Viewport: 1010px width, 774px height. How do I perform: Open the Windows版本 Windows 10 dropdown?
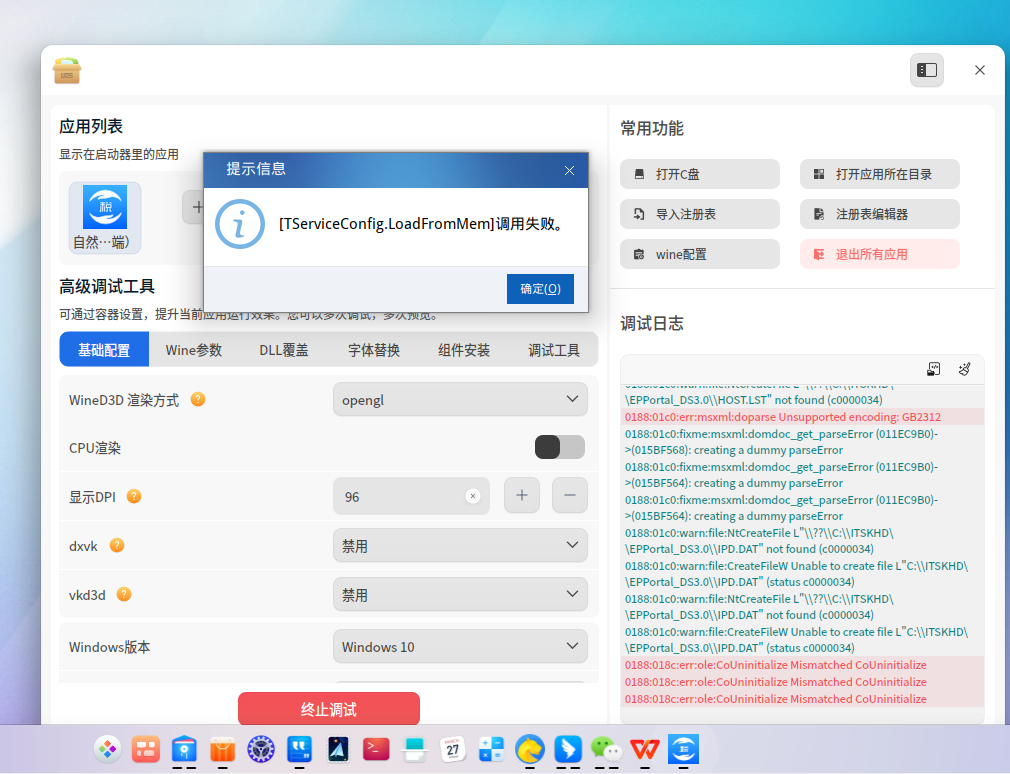(x=460, y=646)
